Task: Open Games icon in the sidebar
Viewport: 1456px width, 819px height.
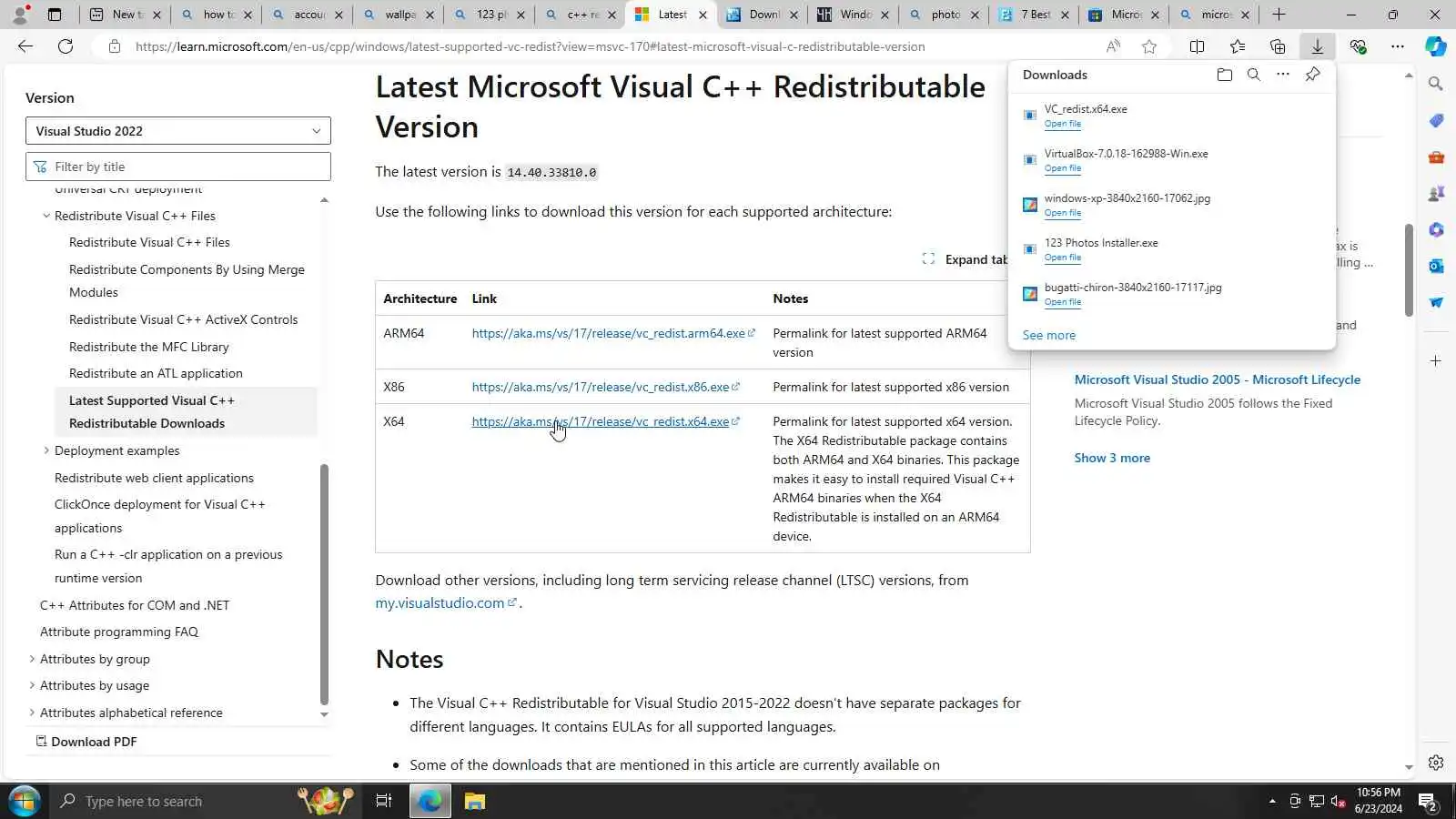Action: 1436,193
